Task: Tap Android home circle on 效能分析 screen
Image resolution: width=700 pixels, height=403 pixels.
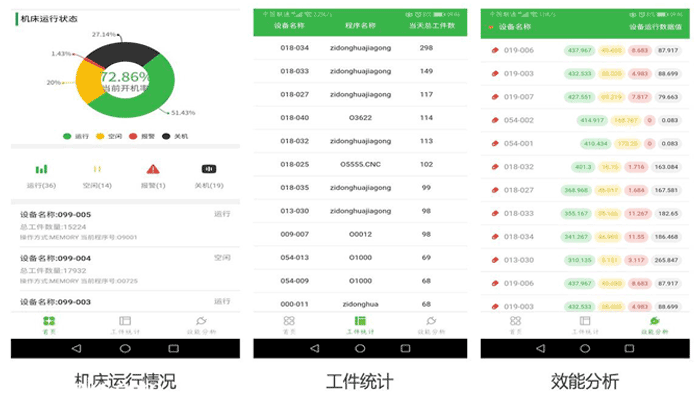Action: coord(585,349)
